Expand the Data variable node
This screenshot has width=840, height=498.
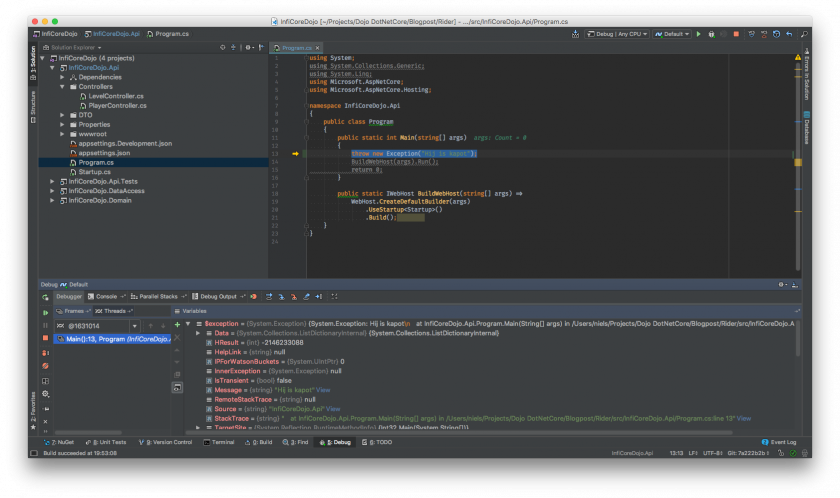(x=198, y=334)
